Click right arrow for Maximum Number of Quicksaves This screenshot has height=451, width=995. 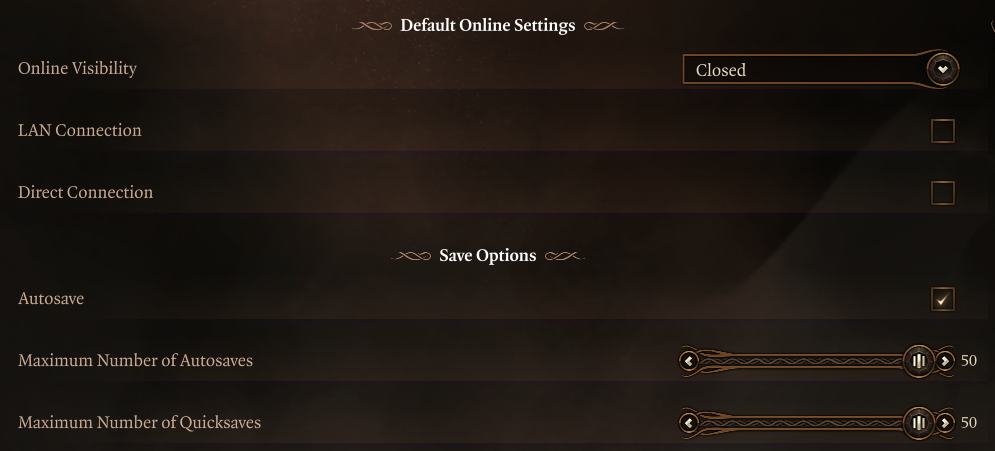[x=945, y=422]
